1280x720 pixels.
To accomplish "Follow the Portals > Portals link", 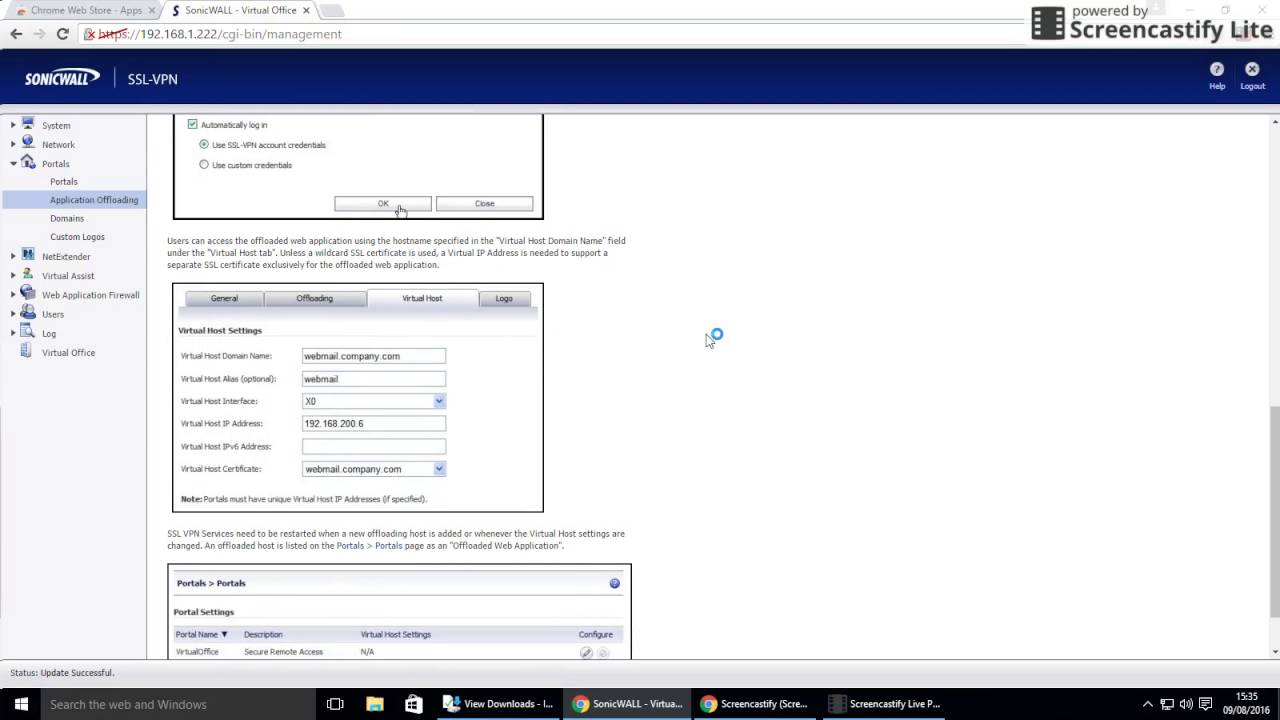I will pos(369,546).
